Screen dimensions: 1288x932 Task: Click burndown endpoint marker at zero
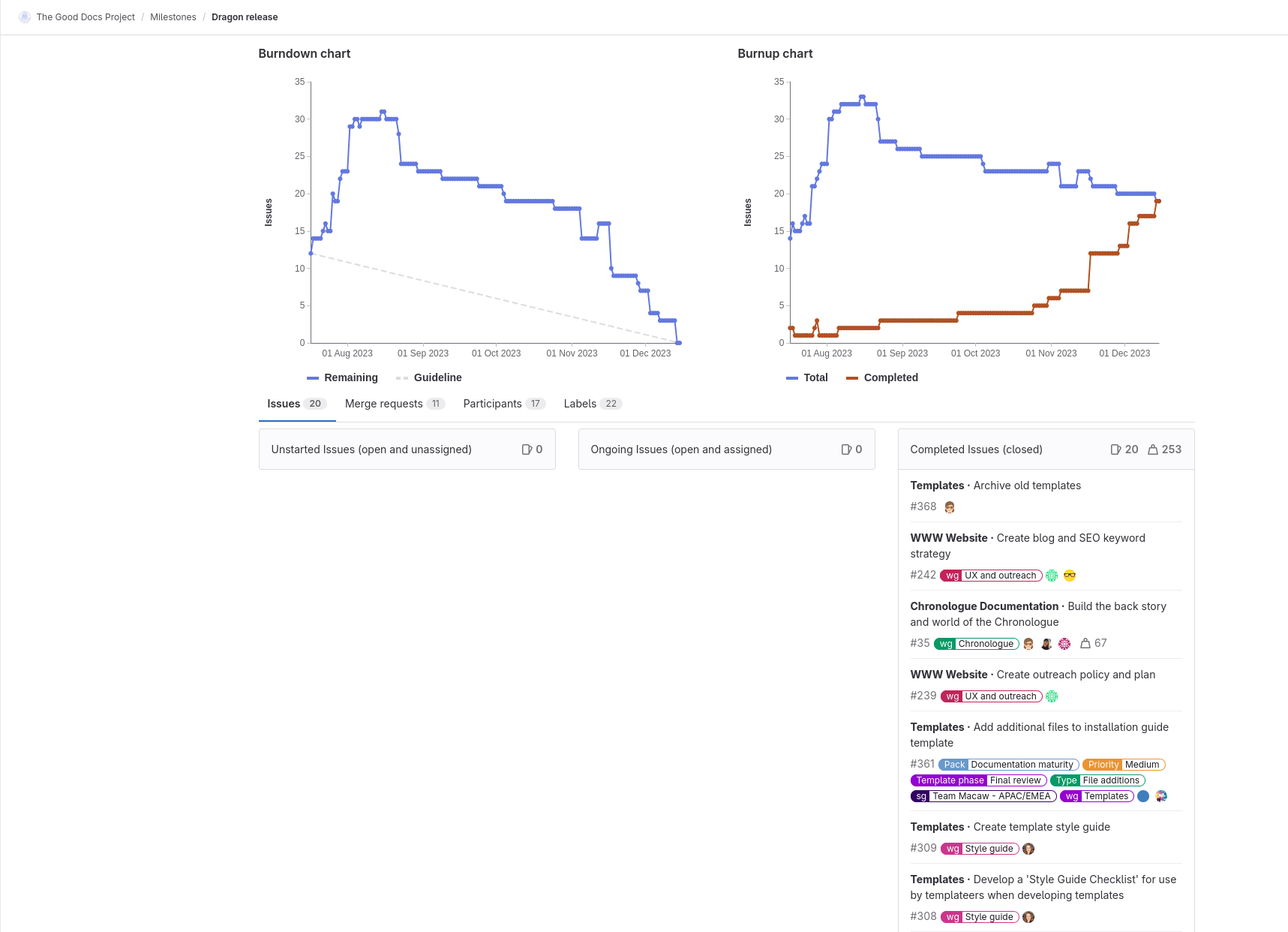coord(679,343)
